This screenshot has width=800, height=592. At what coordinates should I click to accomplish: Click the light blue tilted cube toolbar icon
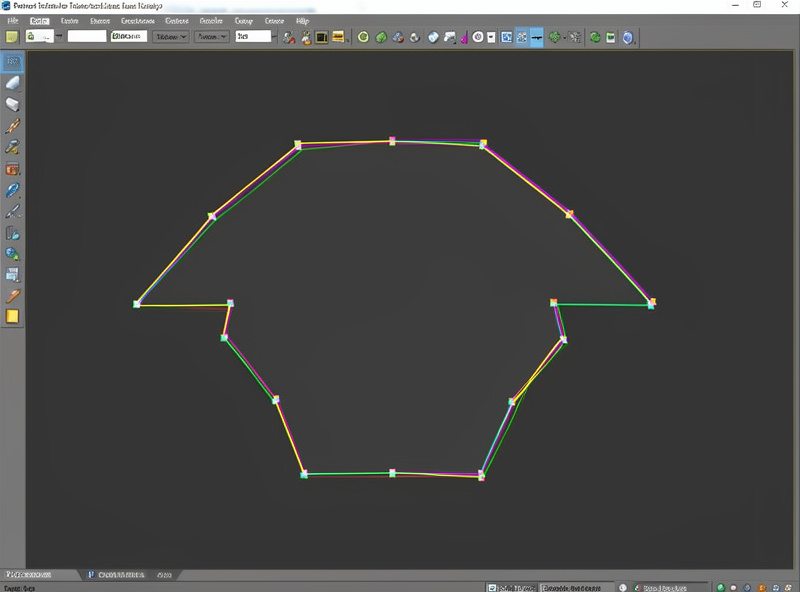(433, 37)
